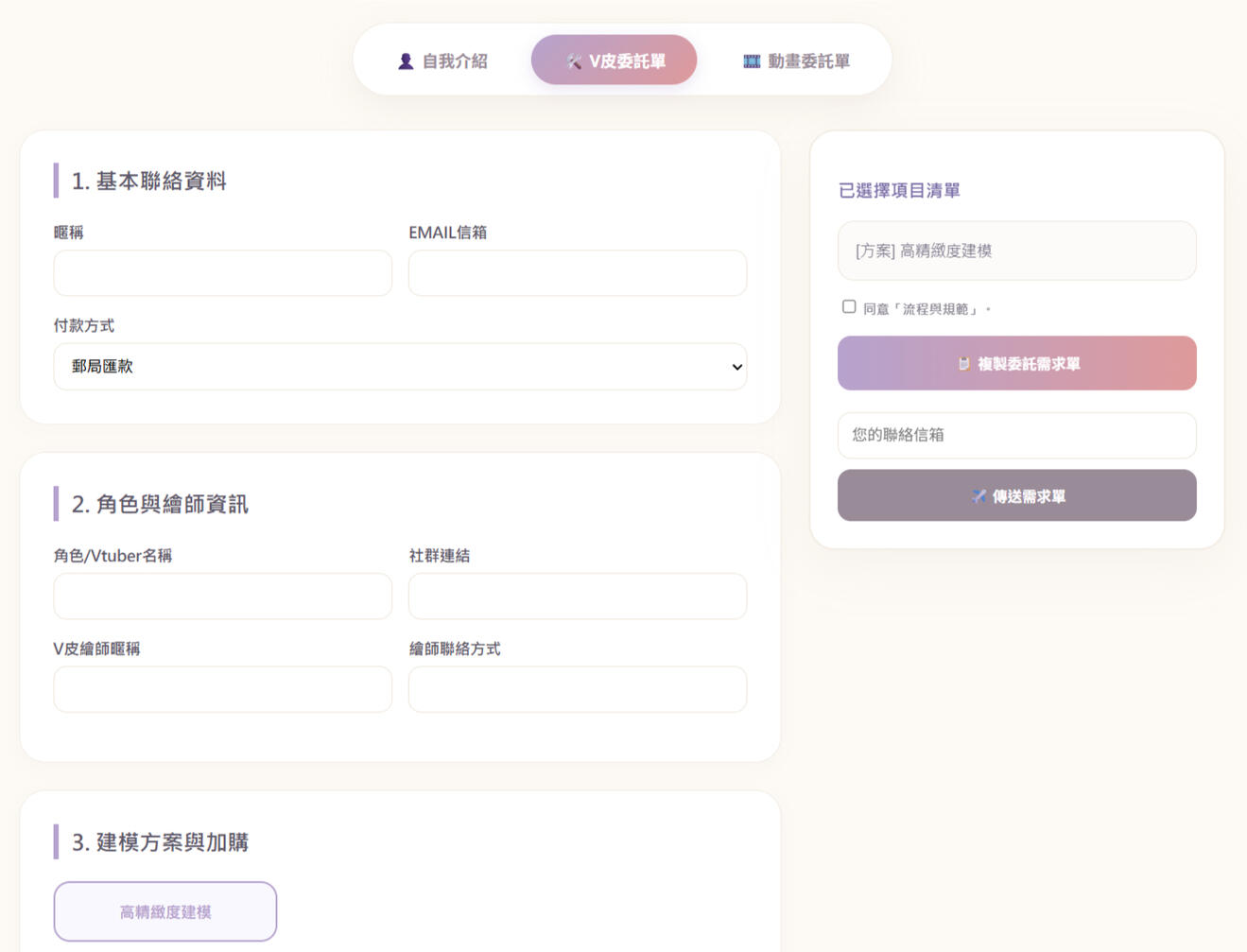Open the V皮委託單 tab
The height and width of the screenshot is (952, 1247).
click(615, 61)
